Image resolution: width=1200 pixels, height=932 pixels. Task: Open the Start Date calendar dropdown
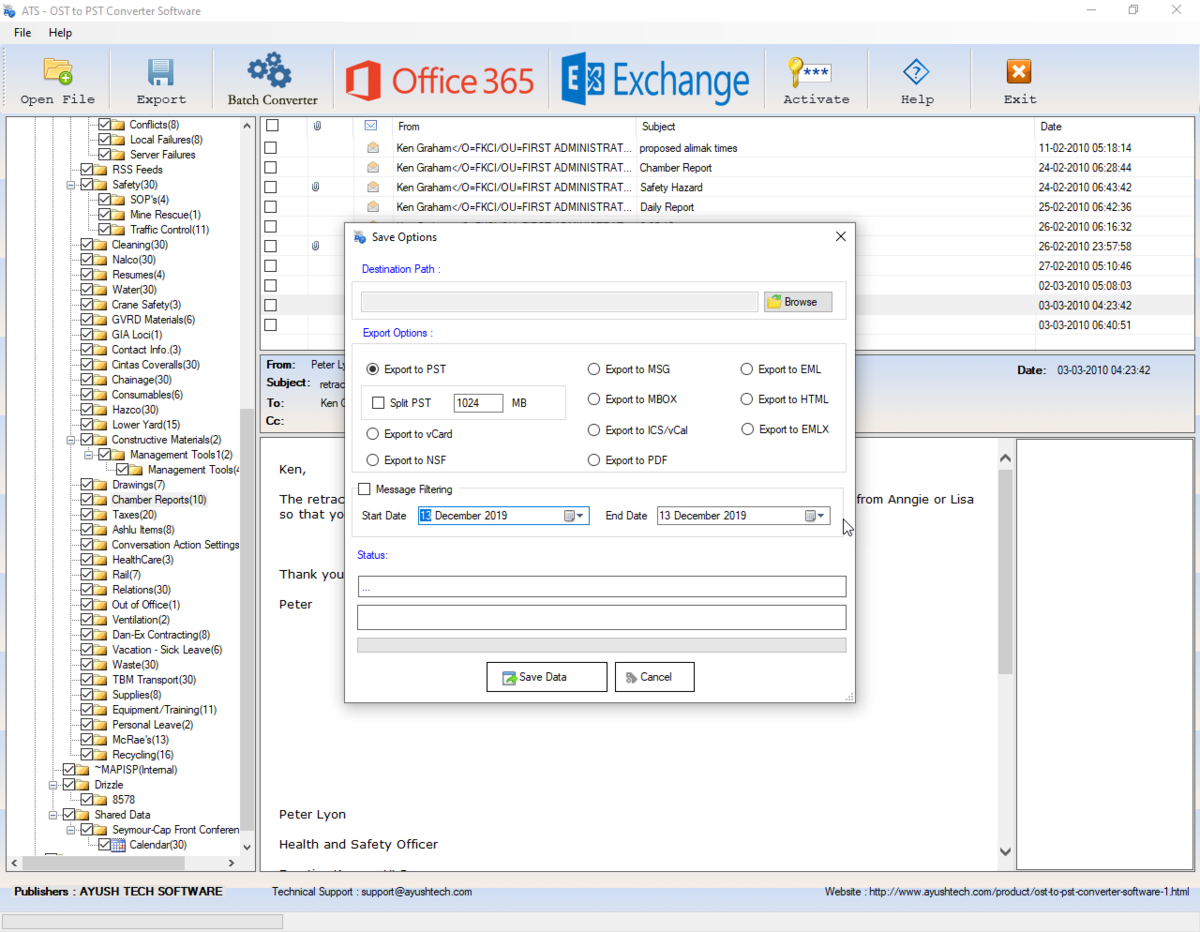click(x=578, y=515)
